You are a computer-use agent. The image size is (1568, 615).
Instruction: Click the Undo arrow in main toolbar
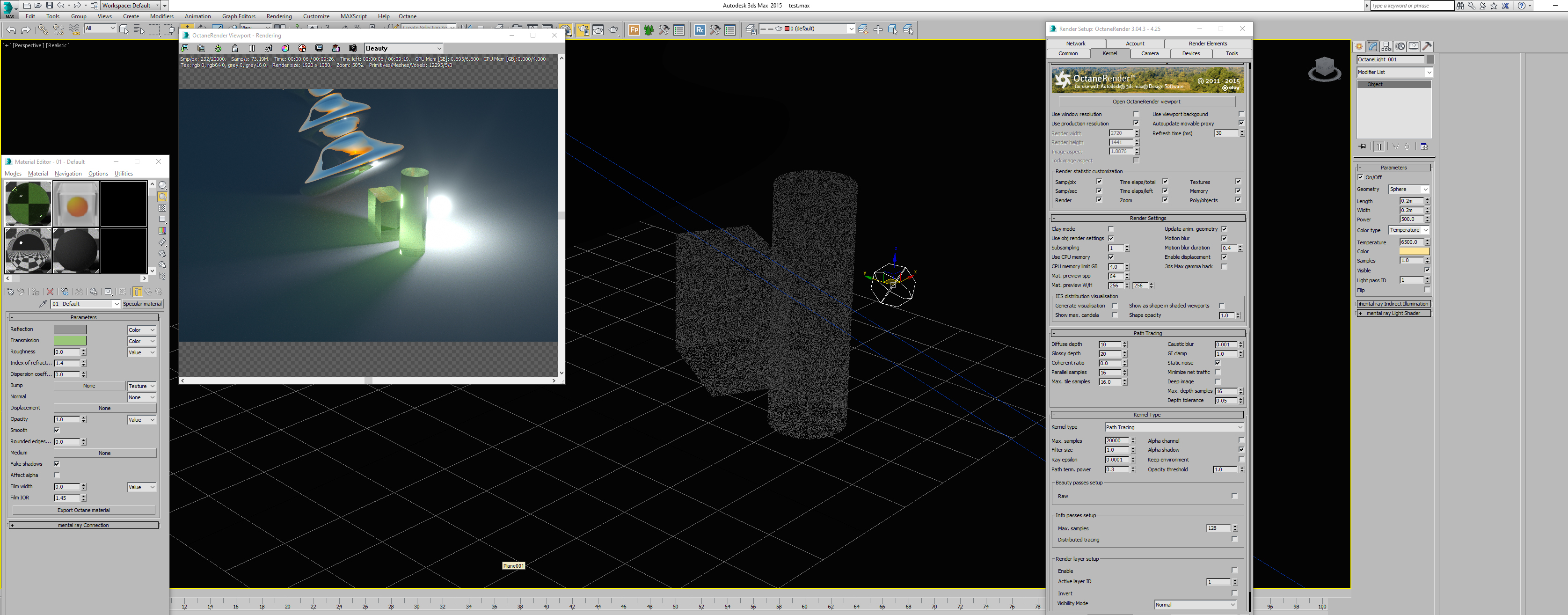[11, 29]
